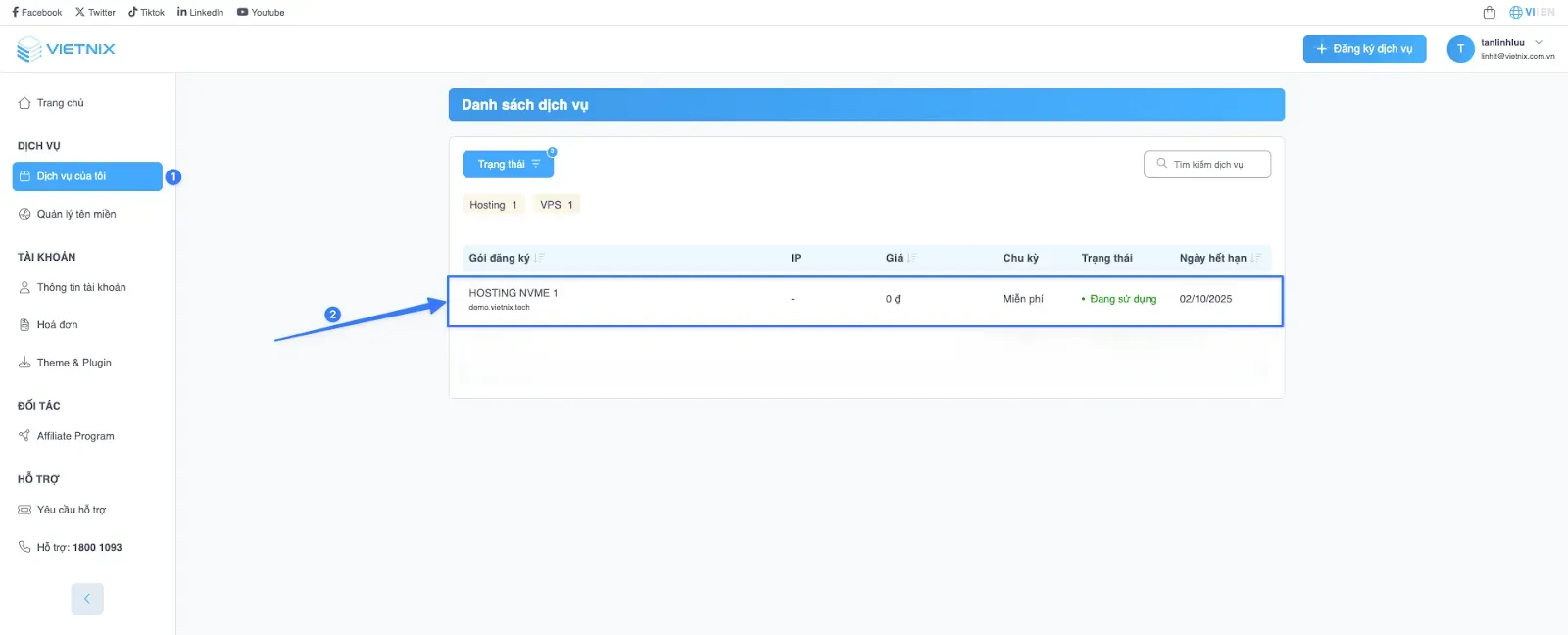This screenshot has width=1568, height=635.
Task: Filter services by VPS tag
Action: click(557, 205)
